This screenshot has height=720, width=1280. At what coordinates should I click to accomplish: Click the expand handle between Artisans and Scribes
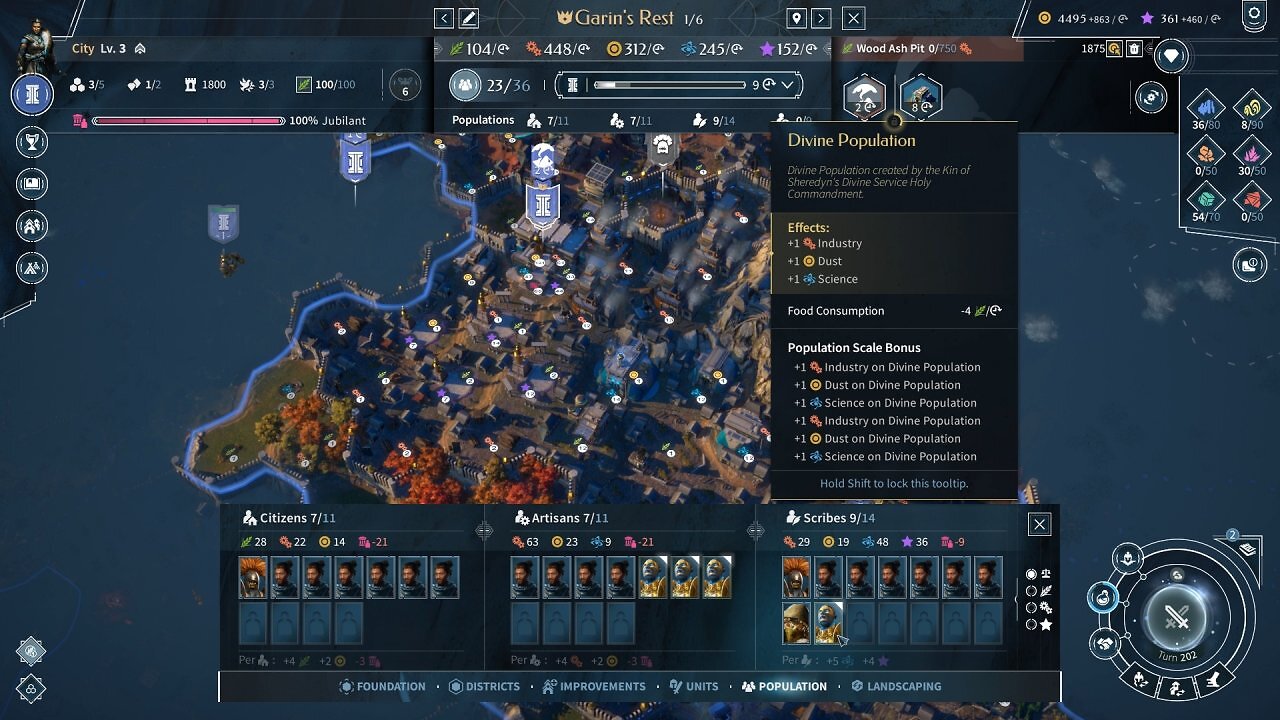click(756, 532)
